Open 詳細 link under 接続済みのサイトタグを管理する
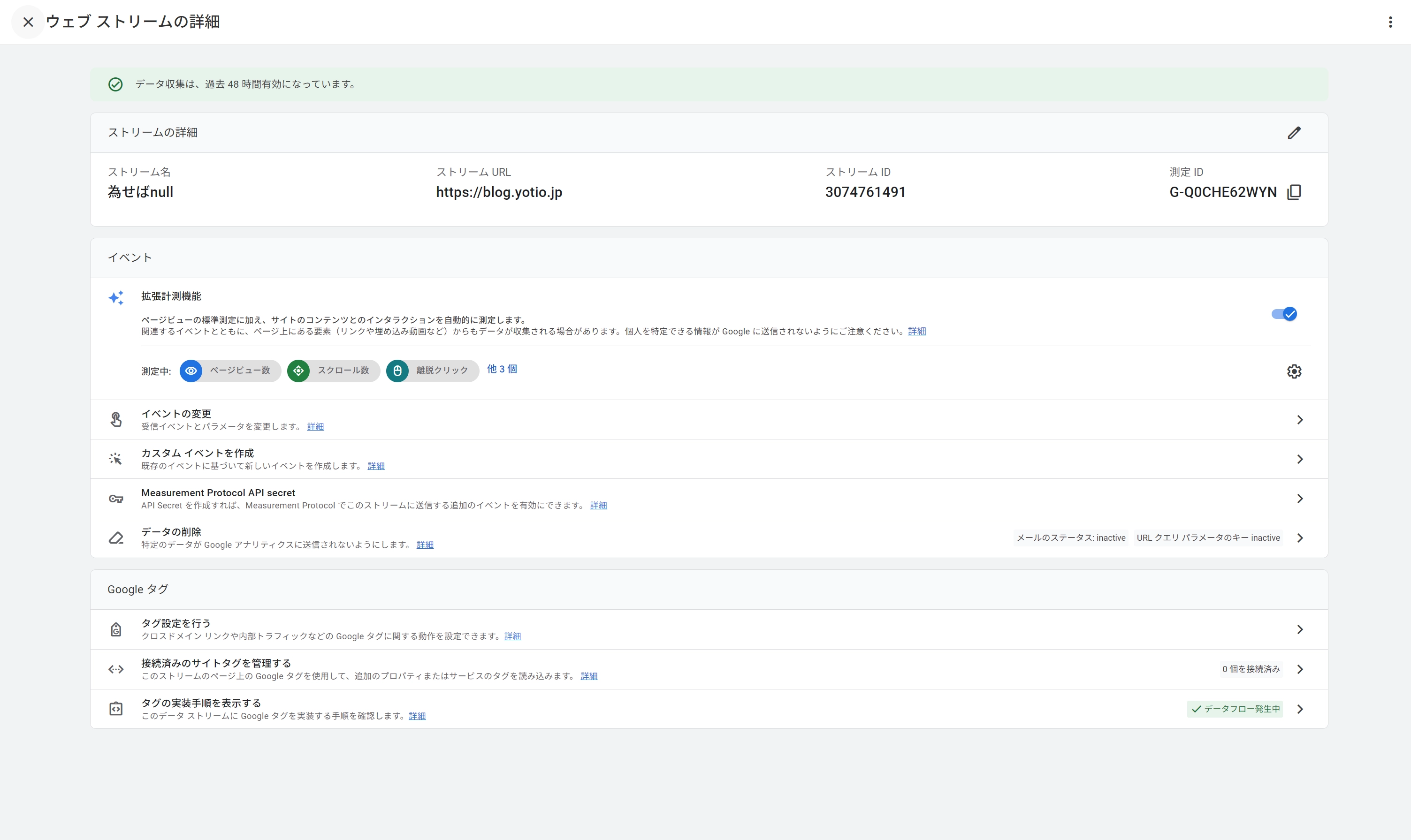Image resolution: width=1411 pixels, height=840 pixels. (x=589, y=676)
